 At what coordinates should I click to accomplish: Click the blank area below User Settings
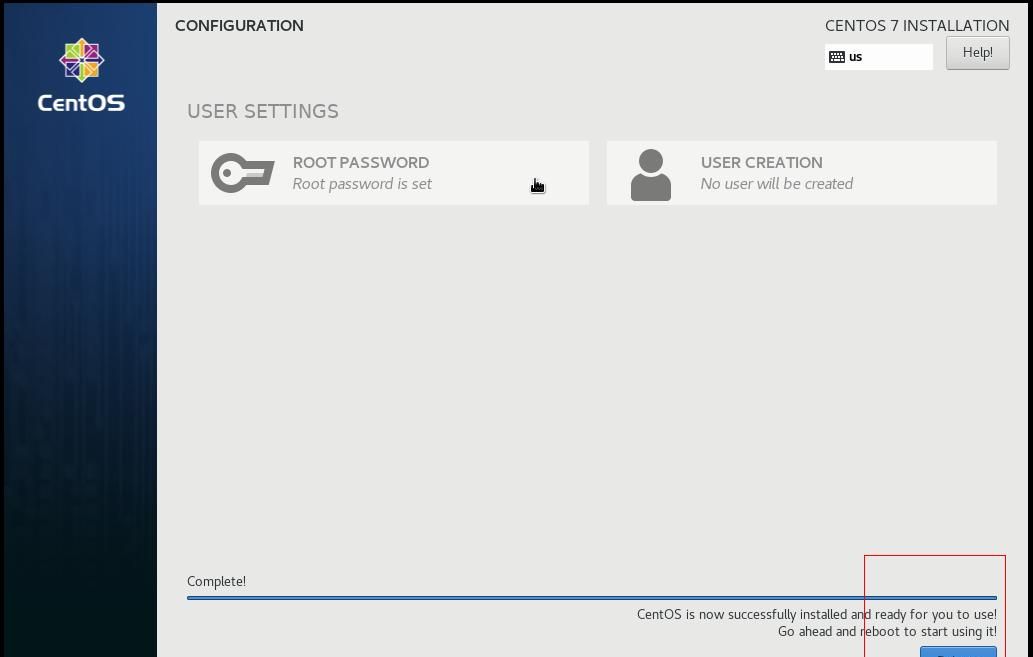point(590,380)
